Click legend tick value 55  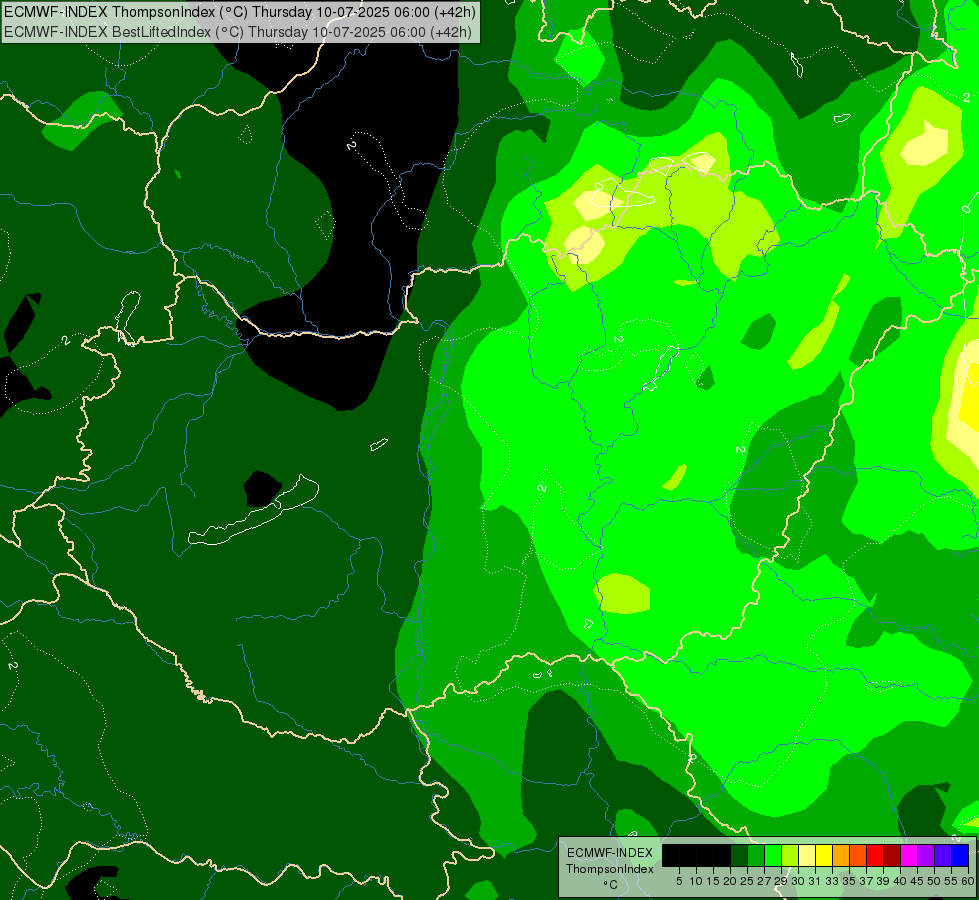[x=951, y=881]
